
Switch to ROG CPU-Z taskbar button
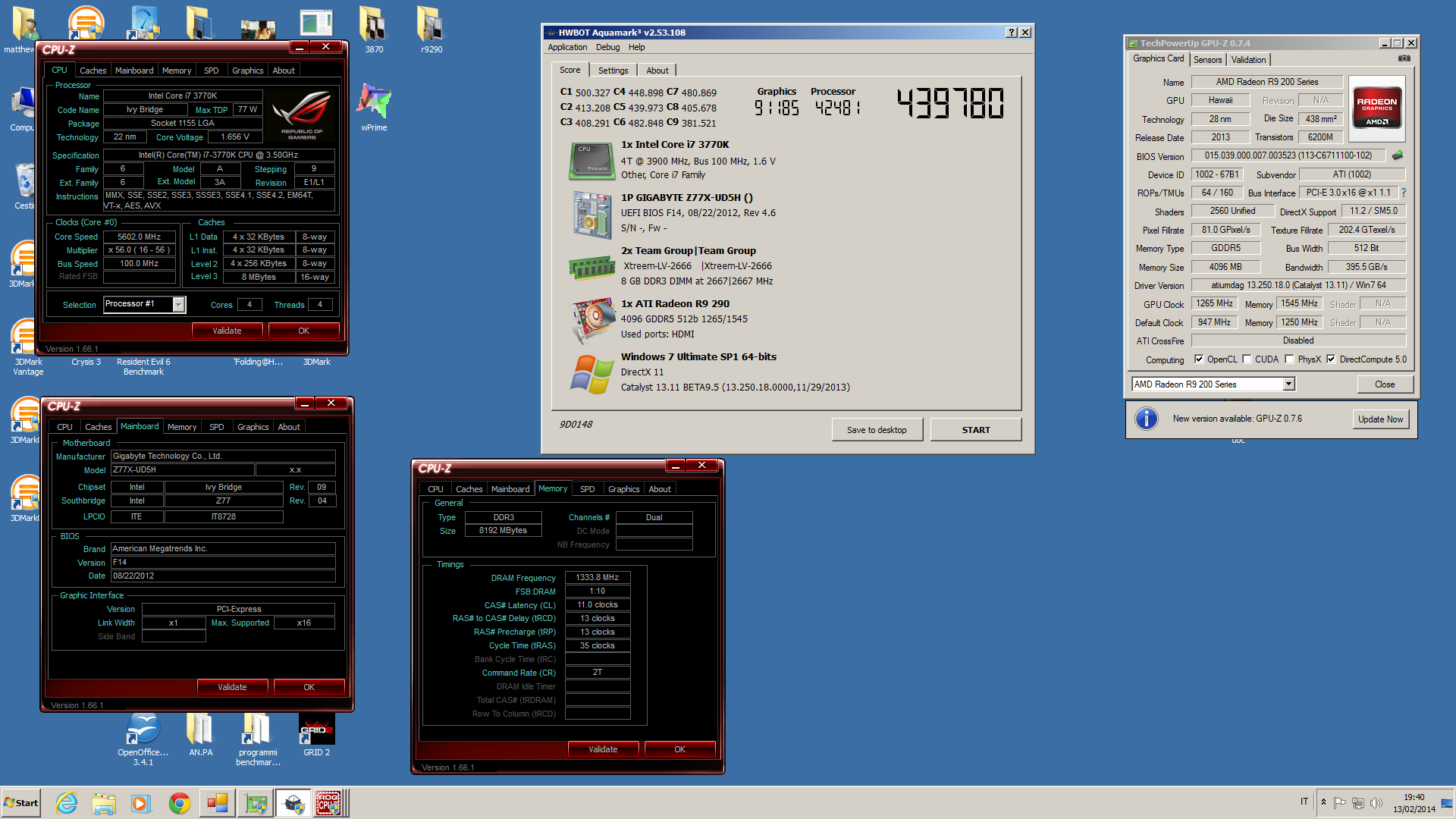point(330,803)
